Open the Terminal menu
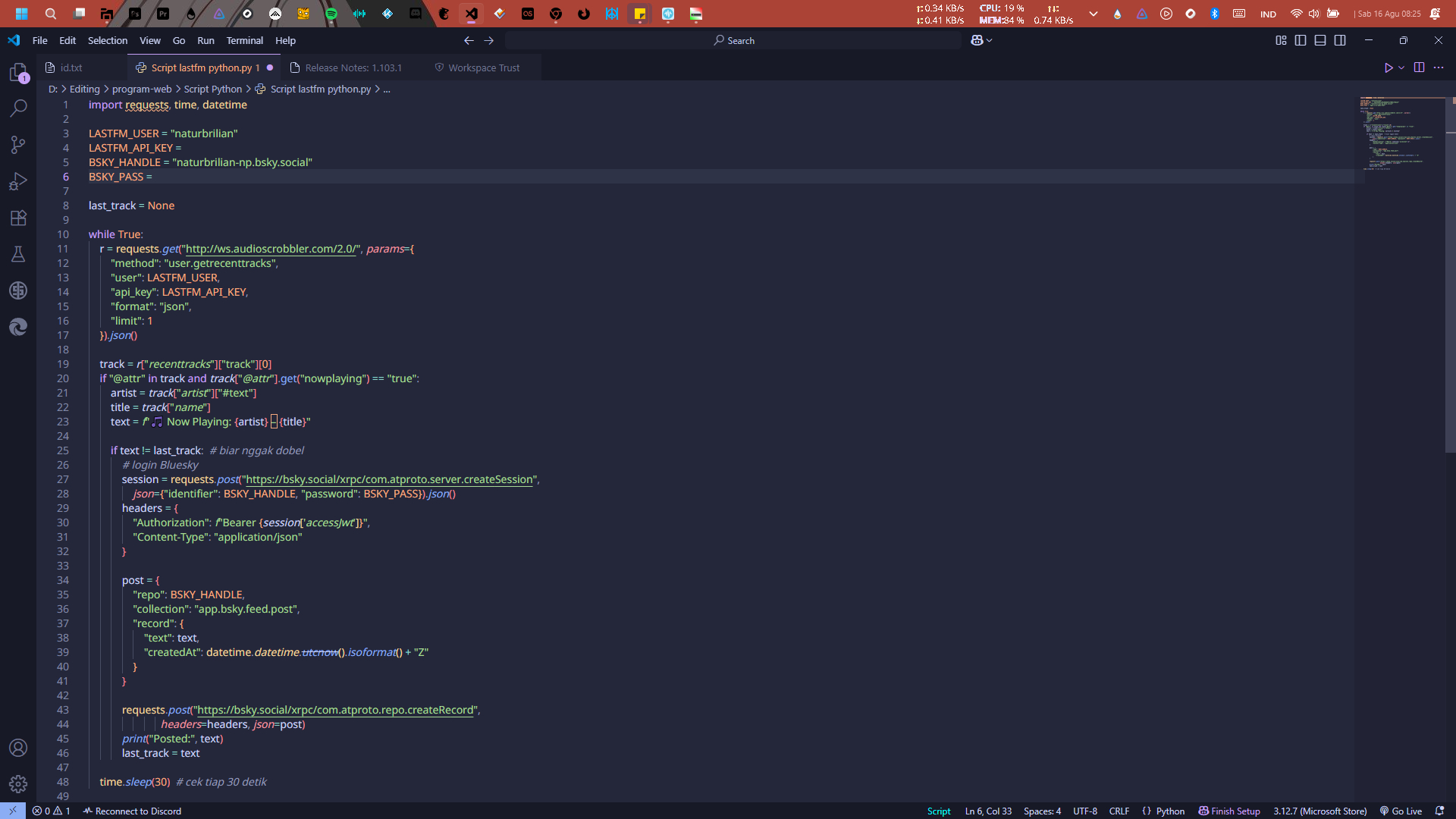 click(x=244, y=40)
